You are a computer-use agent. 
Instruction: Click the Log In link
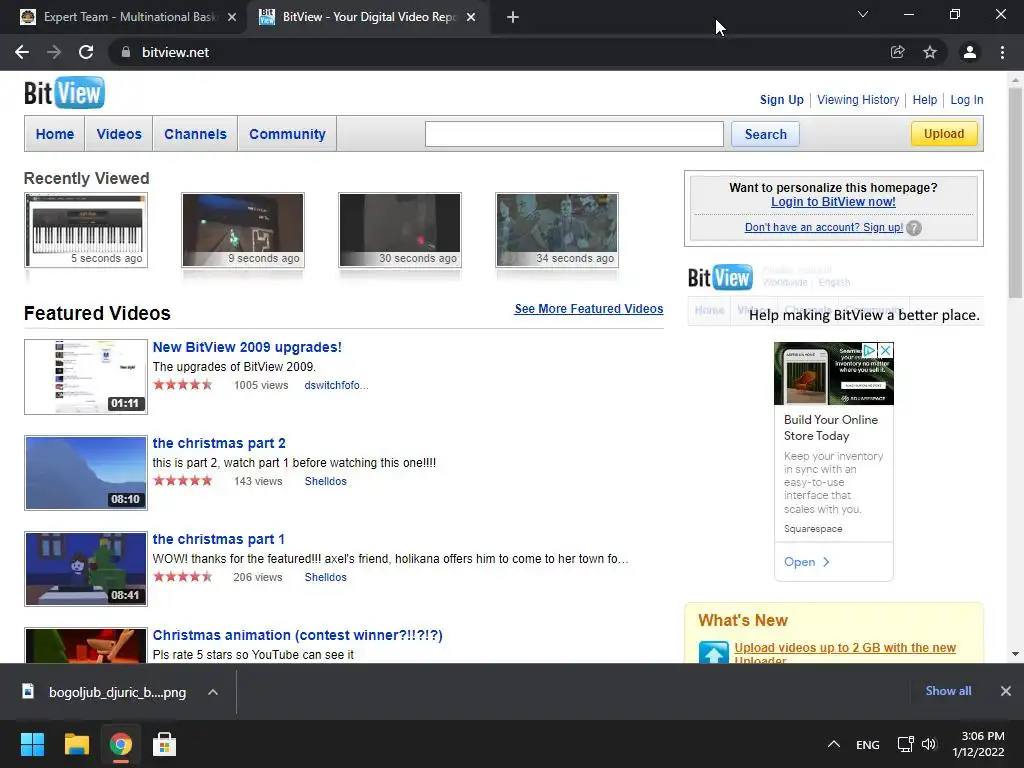point(967,100)
